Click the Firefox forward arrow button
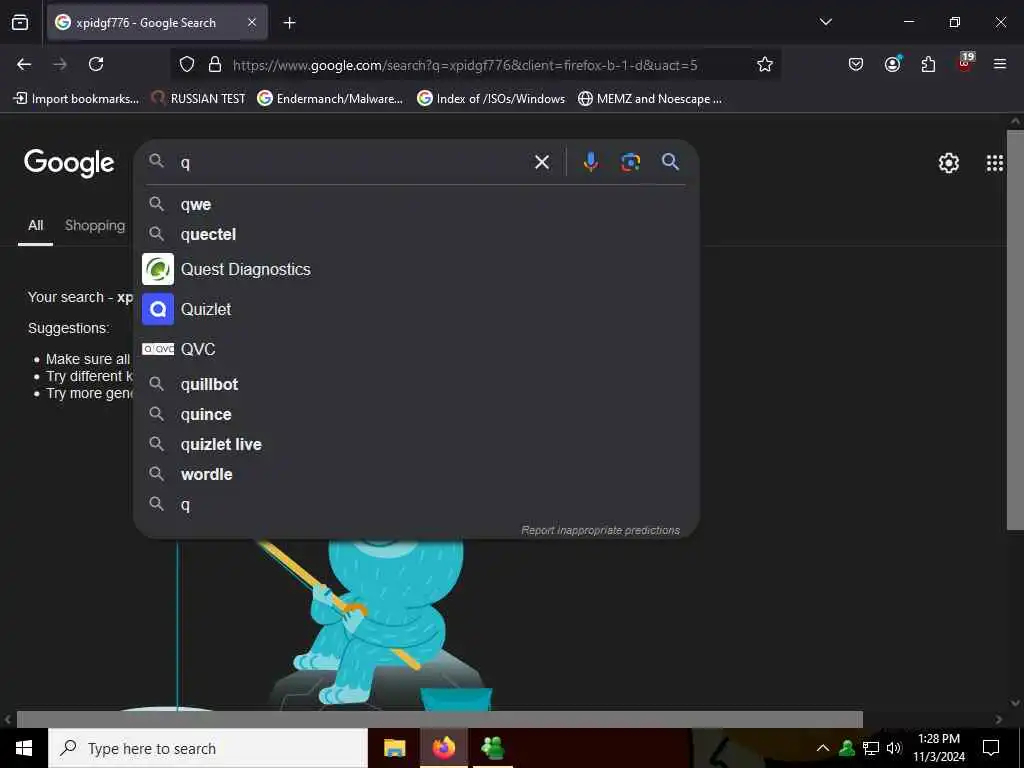 point(59,64)
